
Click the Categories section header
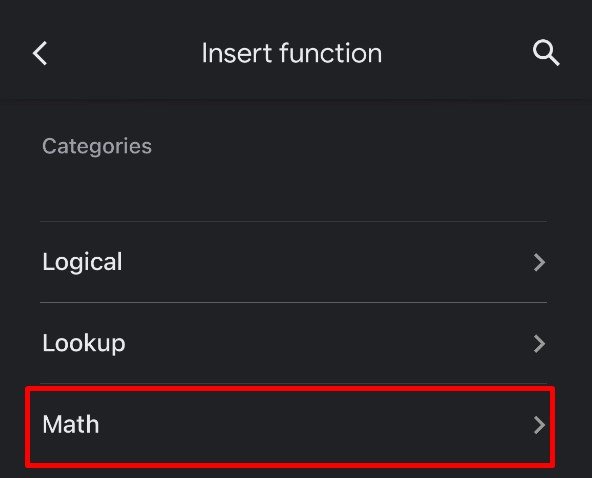97,146
